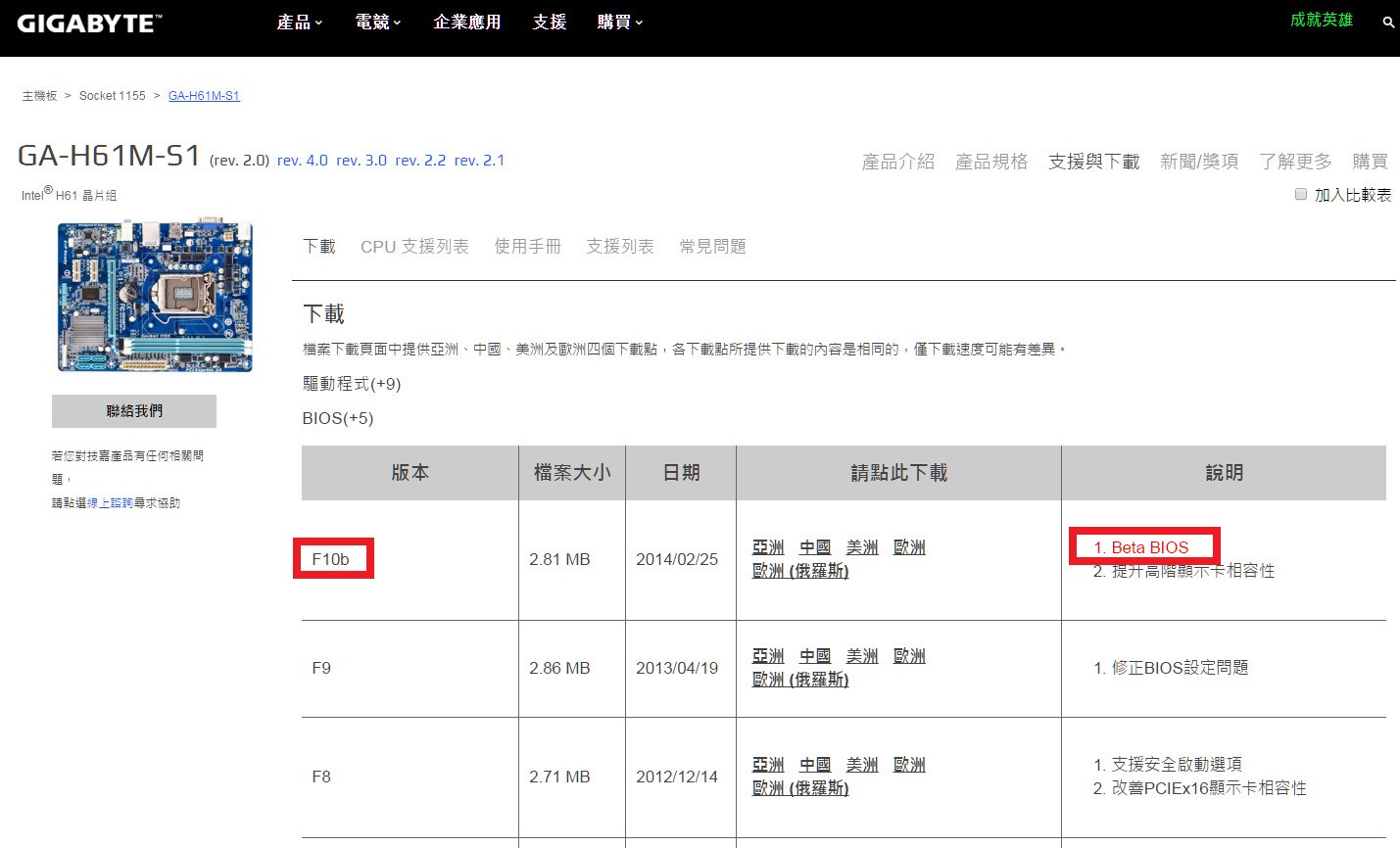
Task: Open 產品介紹 tab
Action: tap(897, 162)
